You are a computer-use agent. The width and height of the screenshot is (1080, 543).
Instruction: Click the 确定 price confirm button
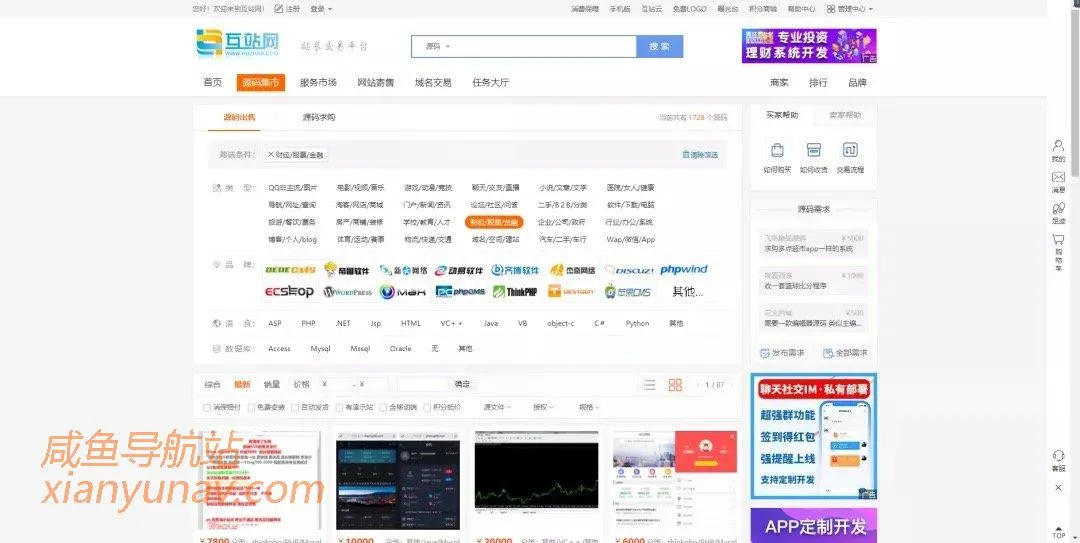point(461,385)
